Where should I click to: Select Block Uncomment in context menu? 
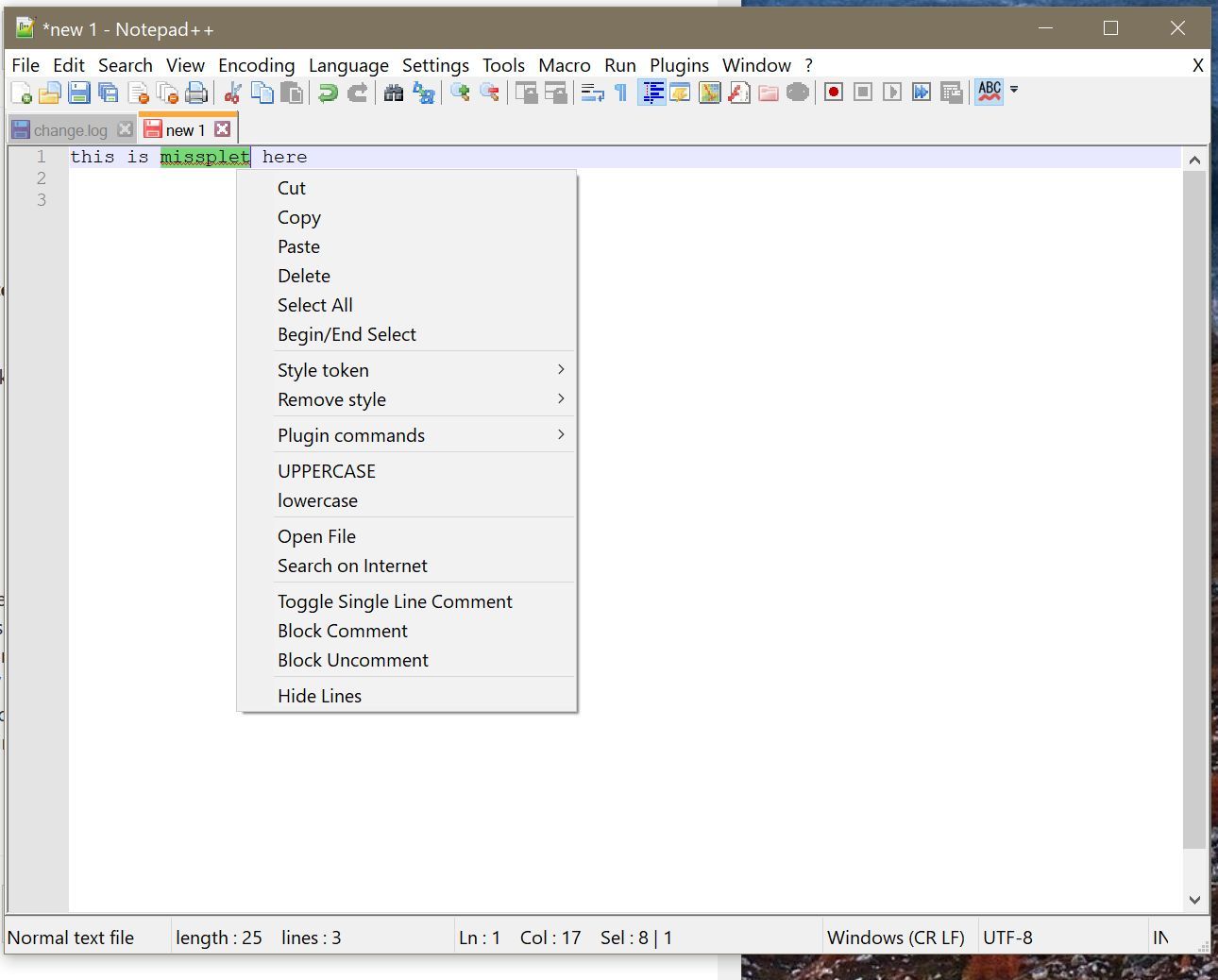click(406, 660)
